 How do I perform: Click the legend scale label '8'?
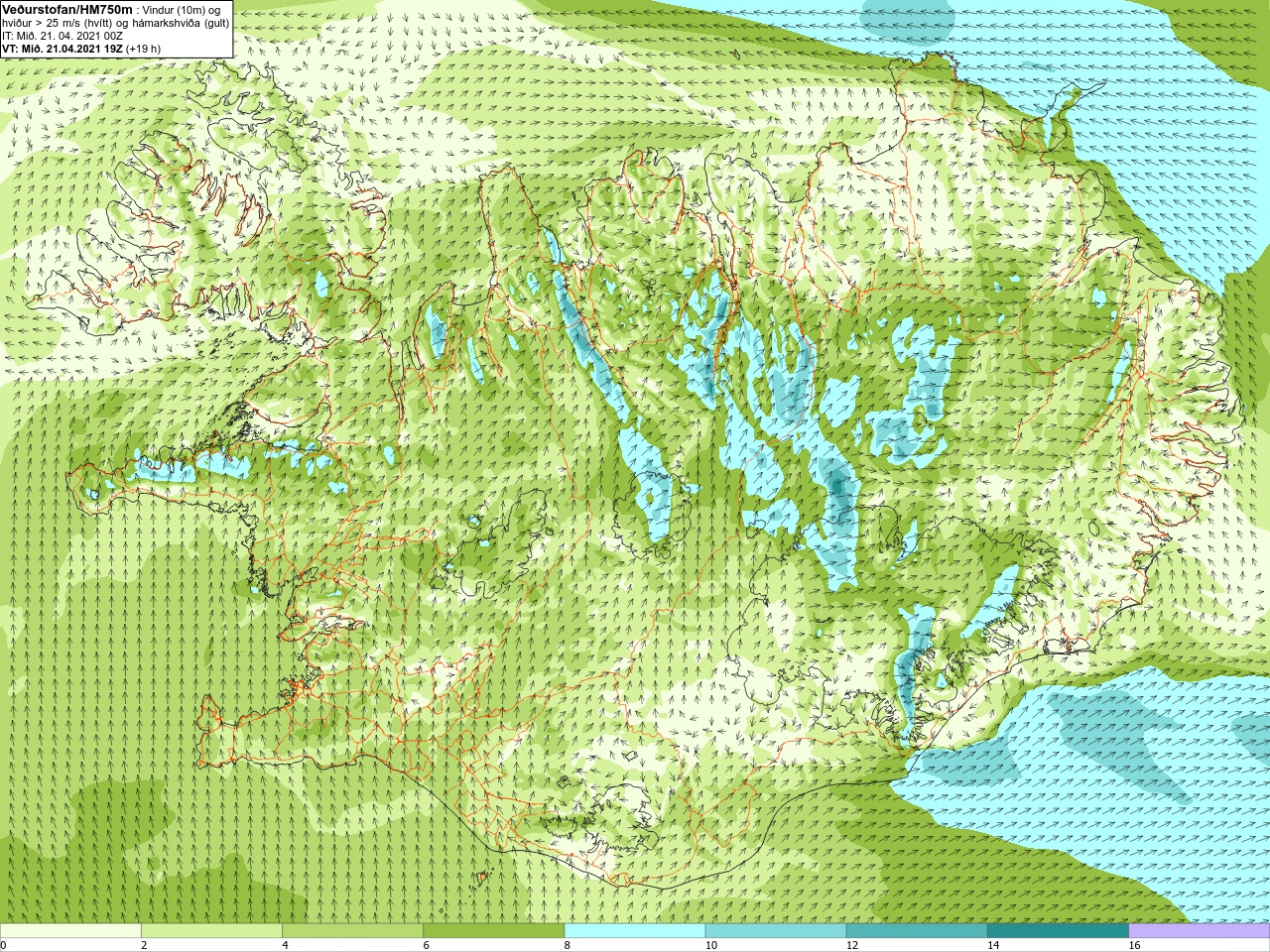point(568,946)
